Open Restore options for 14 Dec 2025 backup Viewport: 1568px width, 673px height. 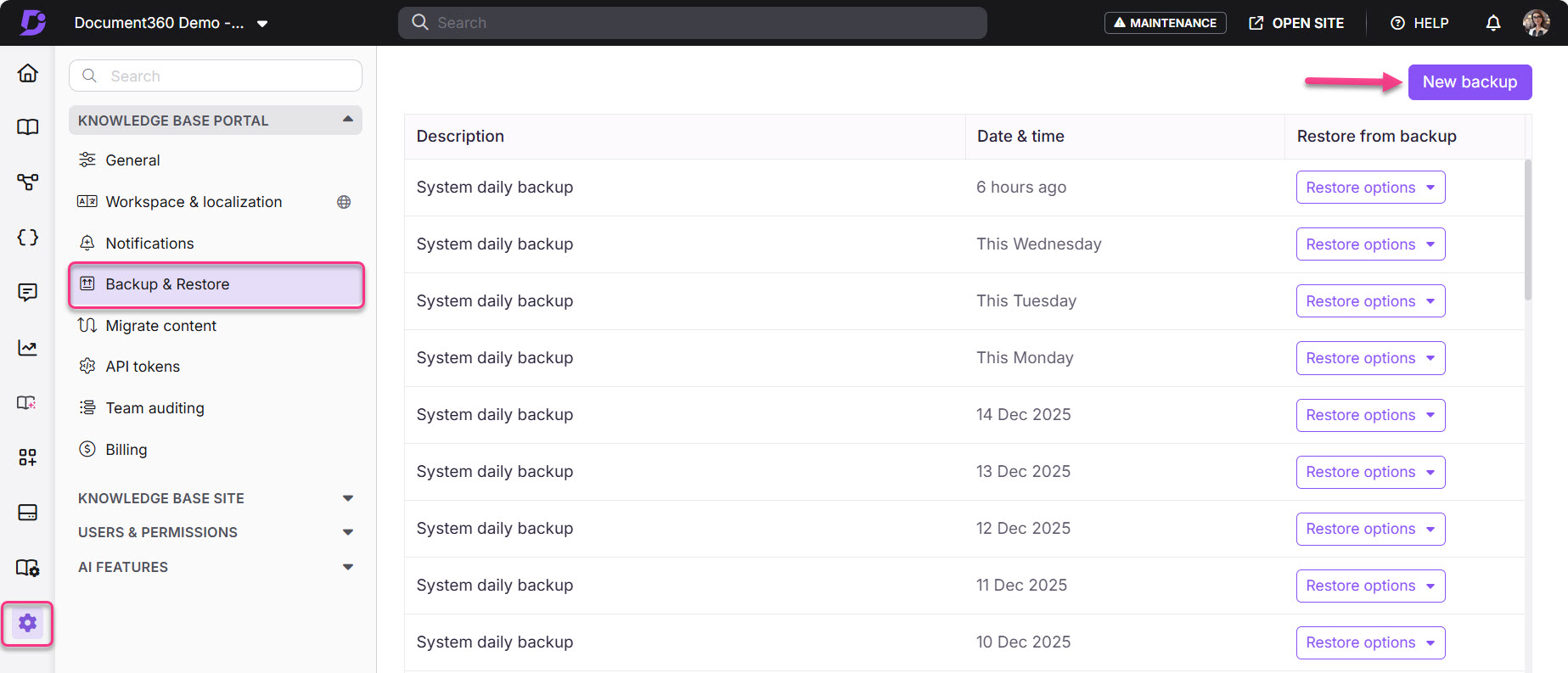tap(1370, 415)
